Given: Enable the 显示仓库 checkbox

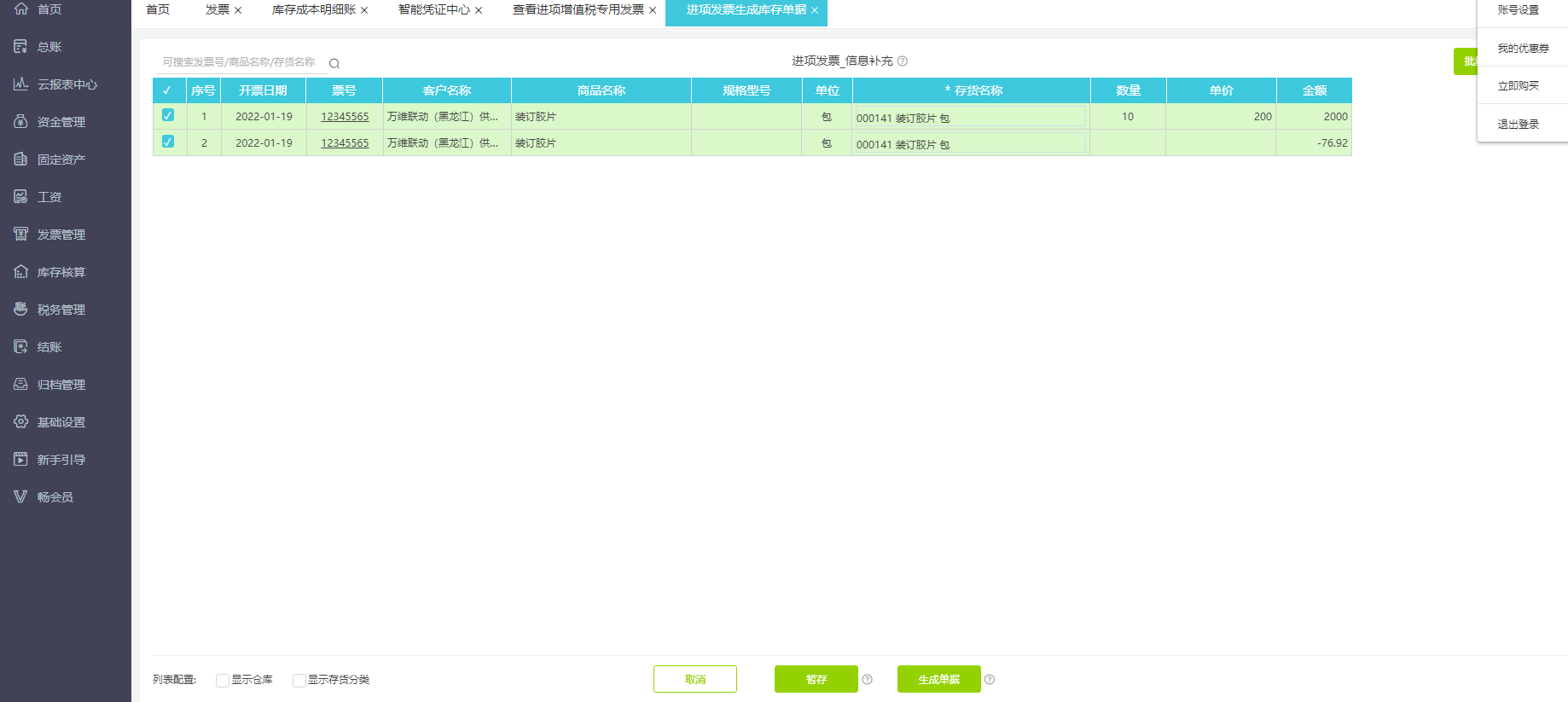Looking at the screenshot, I should coord(223,680).
